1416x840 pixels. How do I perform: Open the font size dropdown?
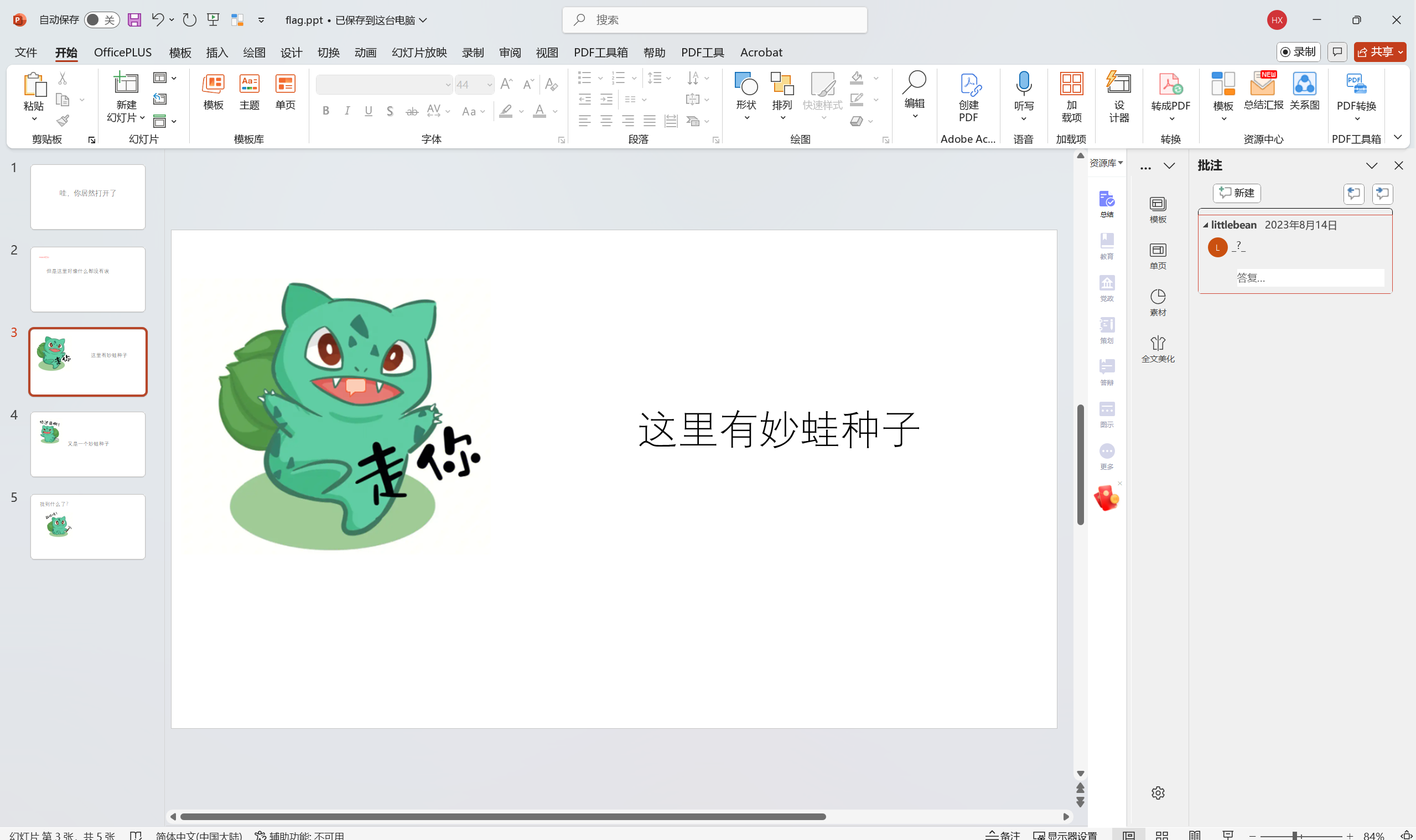(x=490, y=85)
